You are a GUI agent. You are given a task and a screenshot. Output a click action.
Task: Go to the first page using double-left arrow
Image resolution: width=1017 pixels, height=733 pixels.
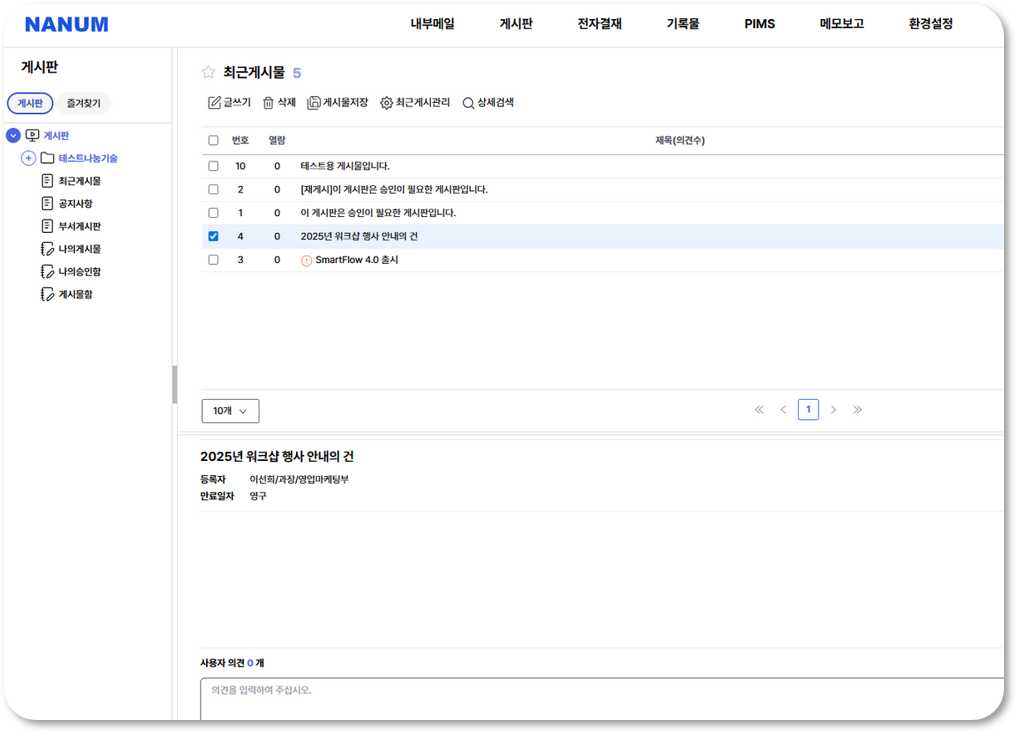[759, 410]
